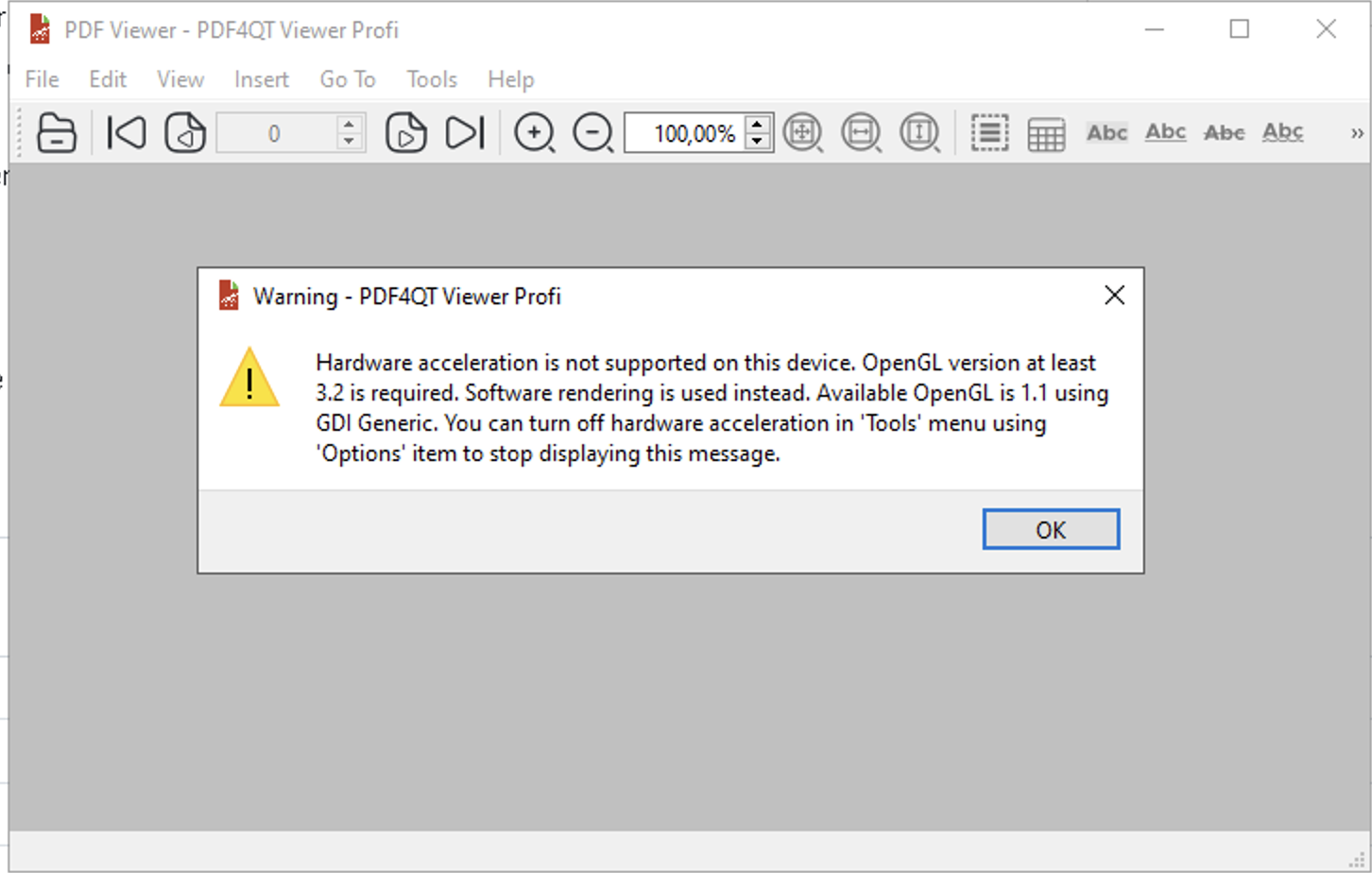Toggle the text highlight annotation tool

coord(1106,132)
